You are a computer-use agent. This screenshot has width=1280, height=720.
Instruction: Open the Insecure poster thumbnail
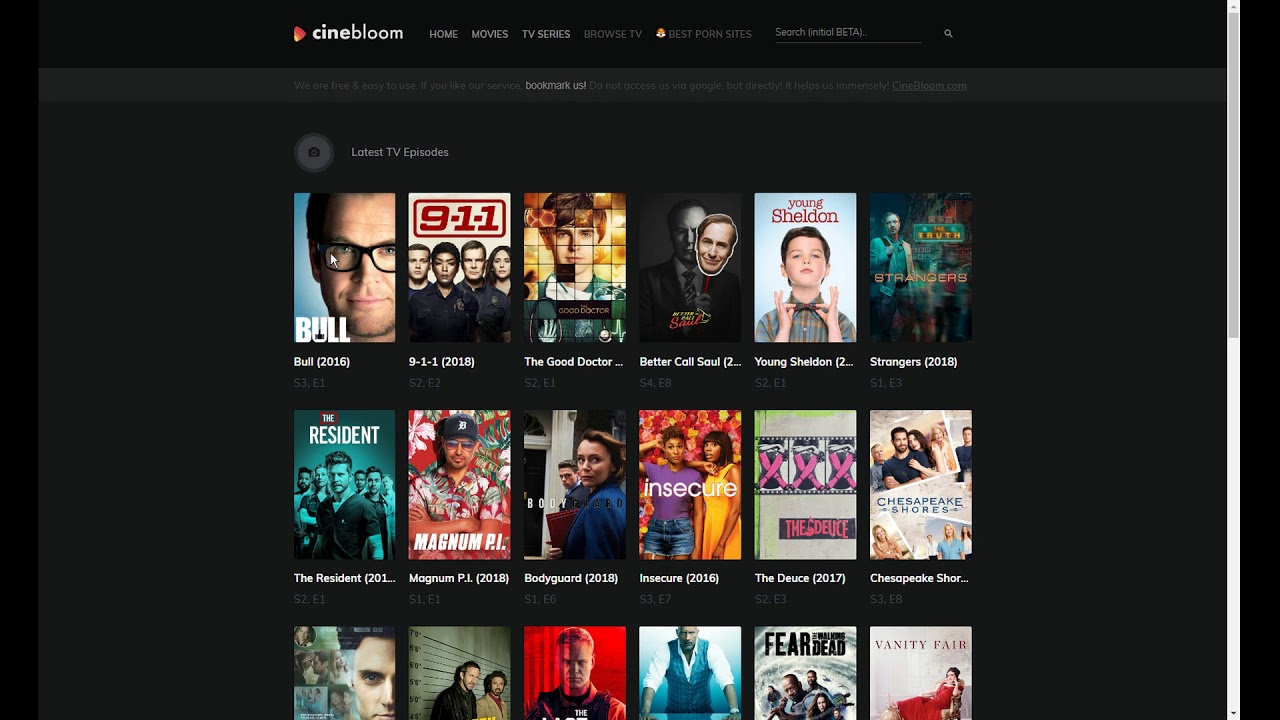[x=691, y=485]
